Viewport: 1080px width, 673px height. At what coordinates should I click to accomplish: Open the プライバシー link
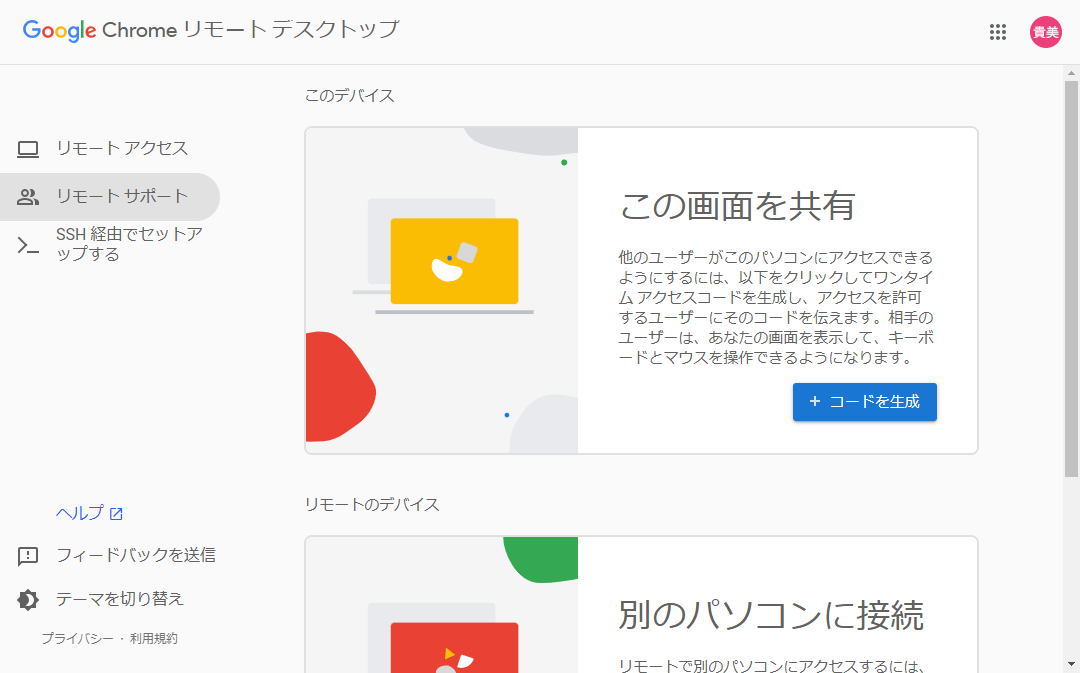tap(77, 639)
